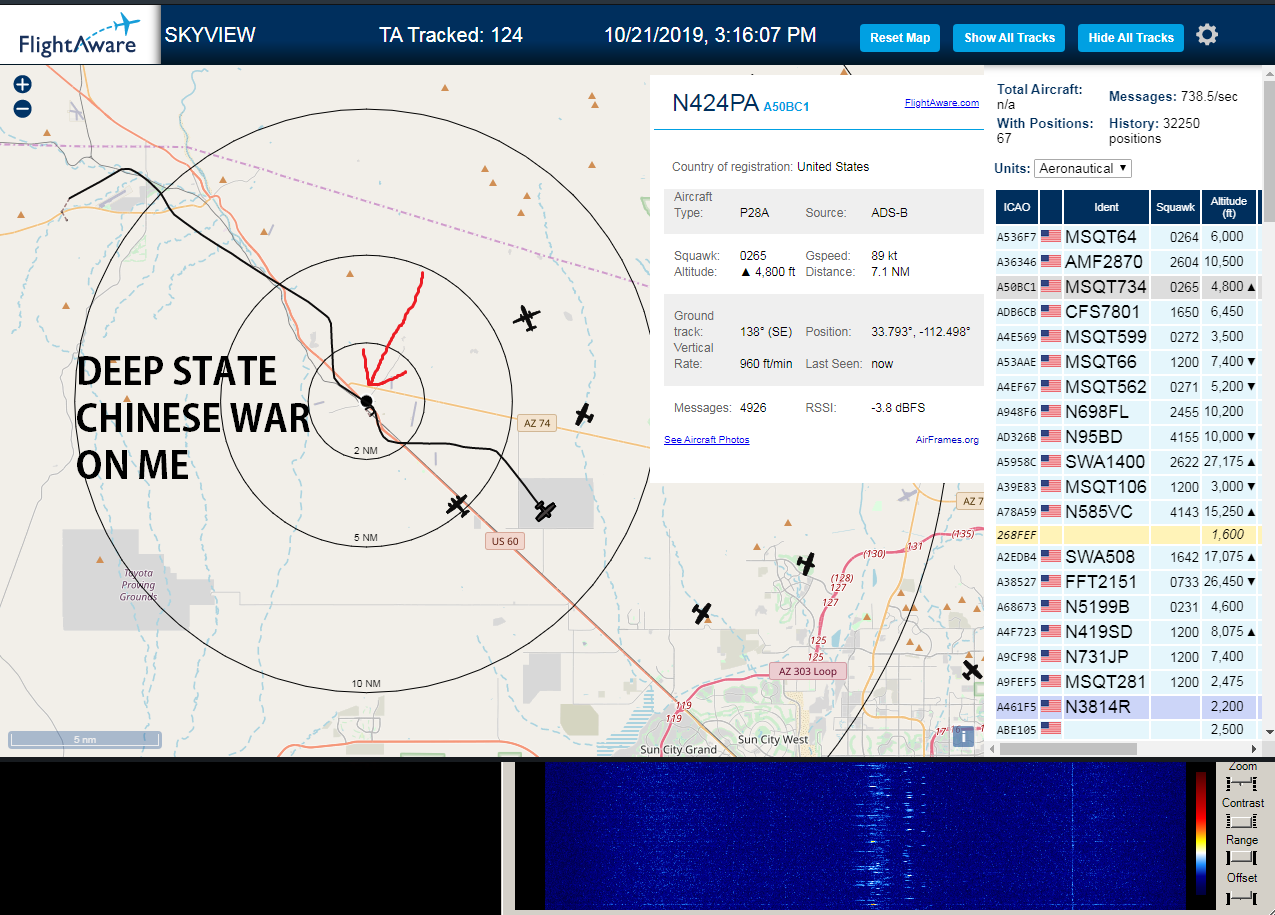Select the MSQT599 row

pos(1126,337)
